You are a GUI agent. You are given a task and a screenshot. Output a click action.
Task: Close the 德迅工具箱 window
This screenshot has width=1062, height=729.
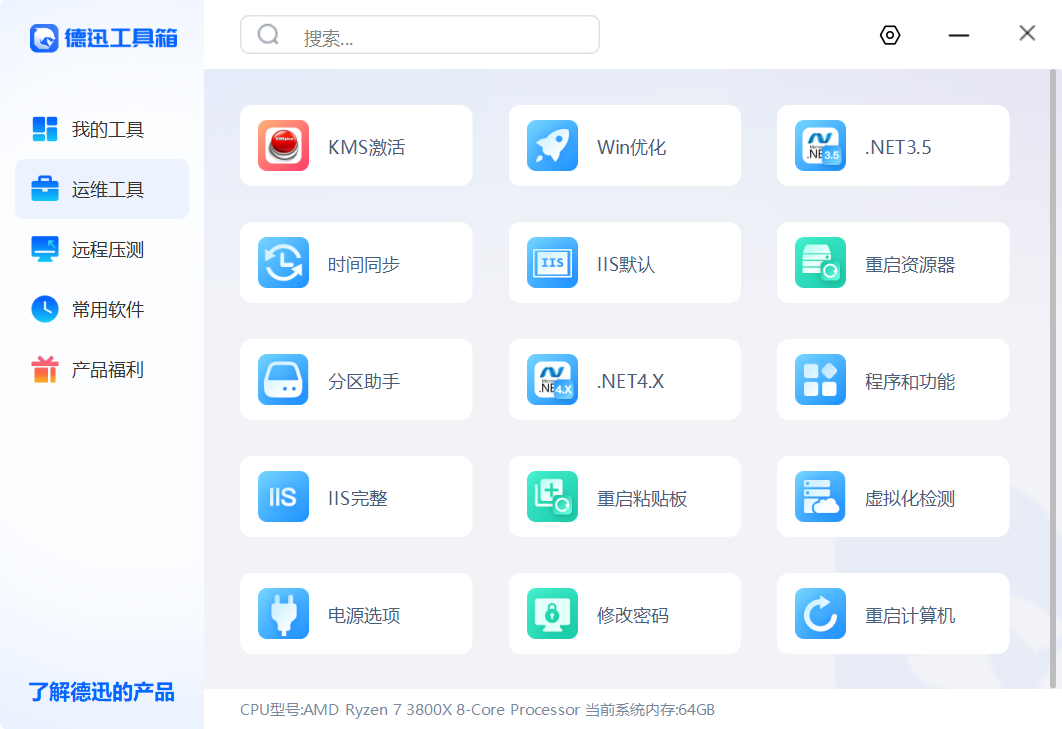(1027, 33)
